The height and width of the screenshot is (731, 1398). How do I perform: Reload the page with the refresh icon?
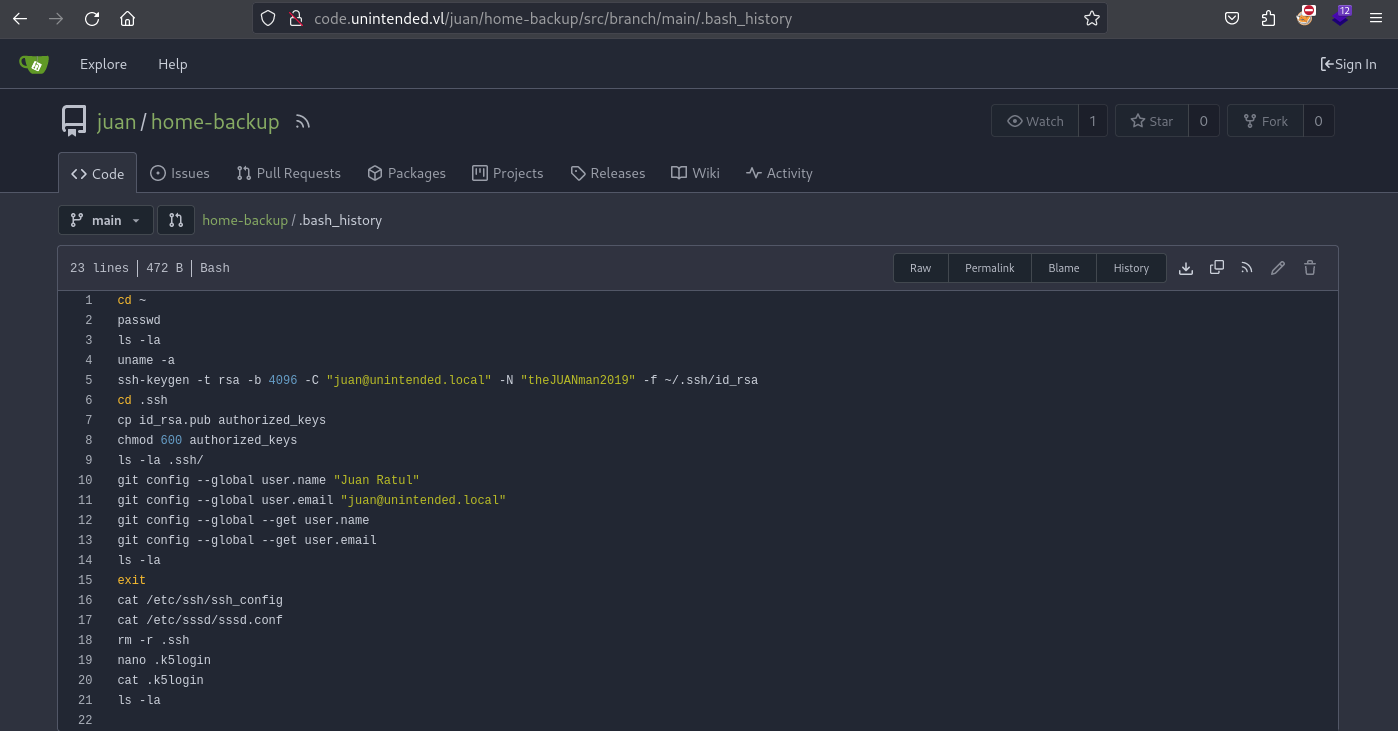pyautogui.click(x=92, y=18)
